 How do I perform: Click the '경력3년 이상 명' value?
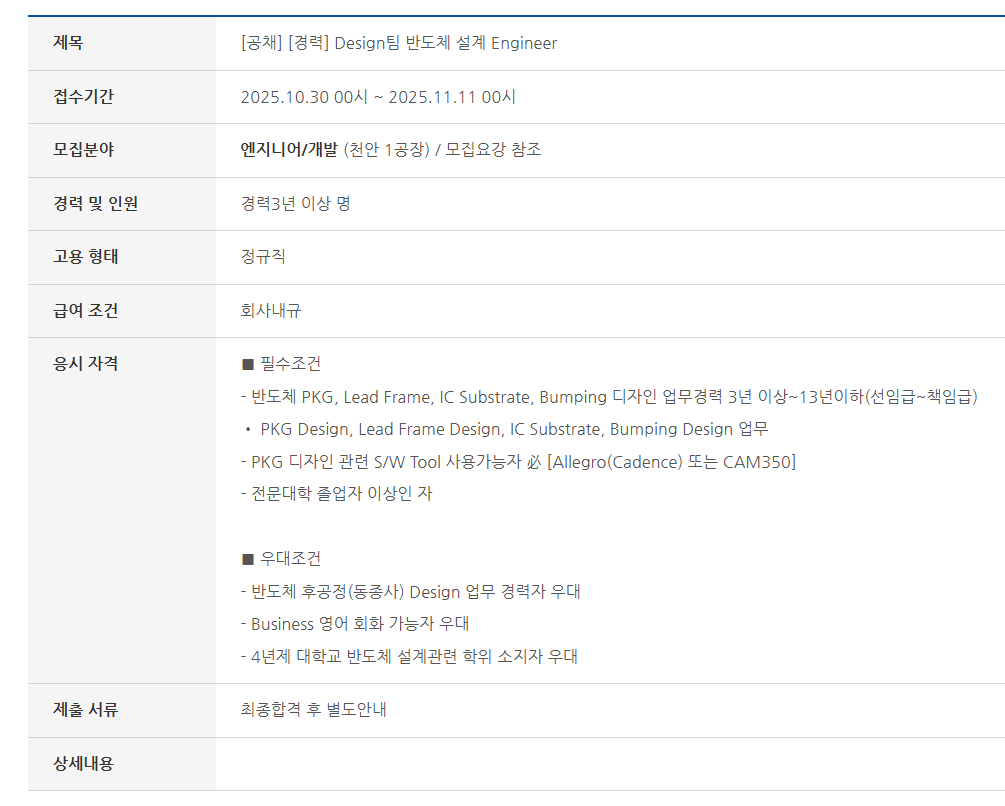click(295, 204)
